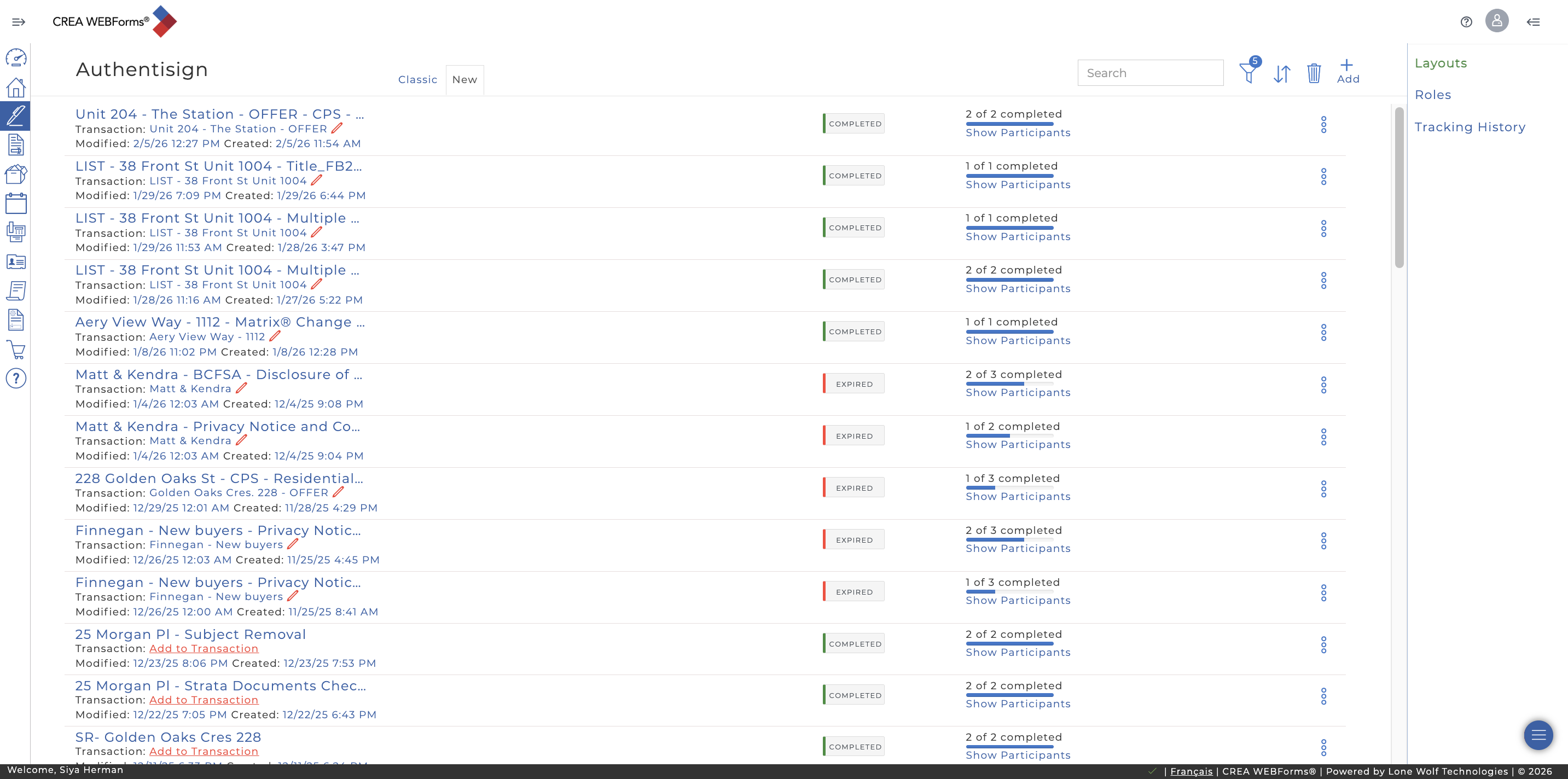Click the sort arrows icon
The image size is (1568, 779).
pos(1282,74)
